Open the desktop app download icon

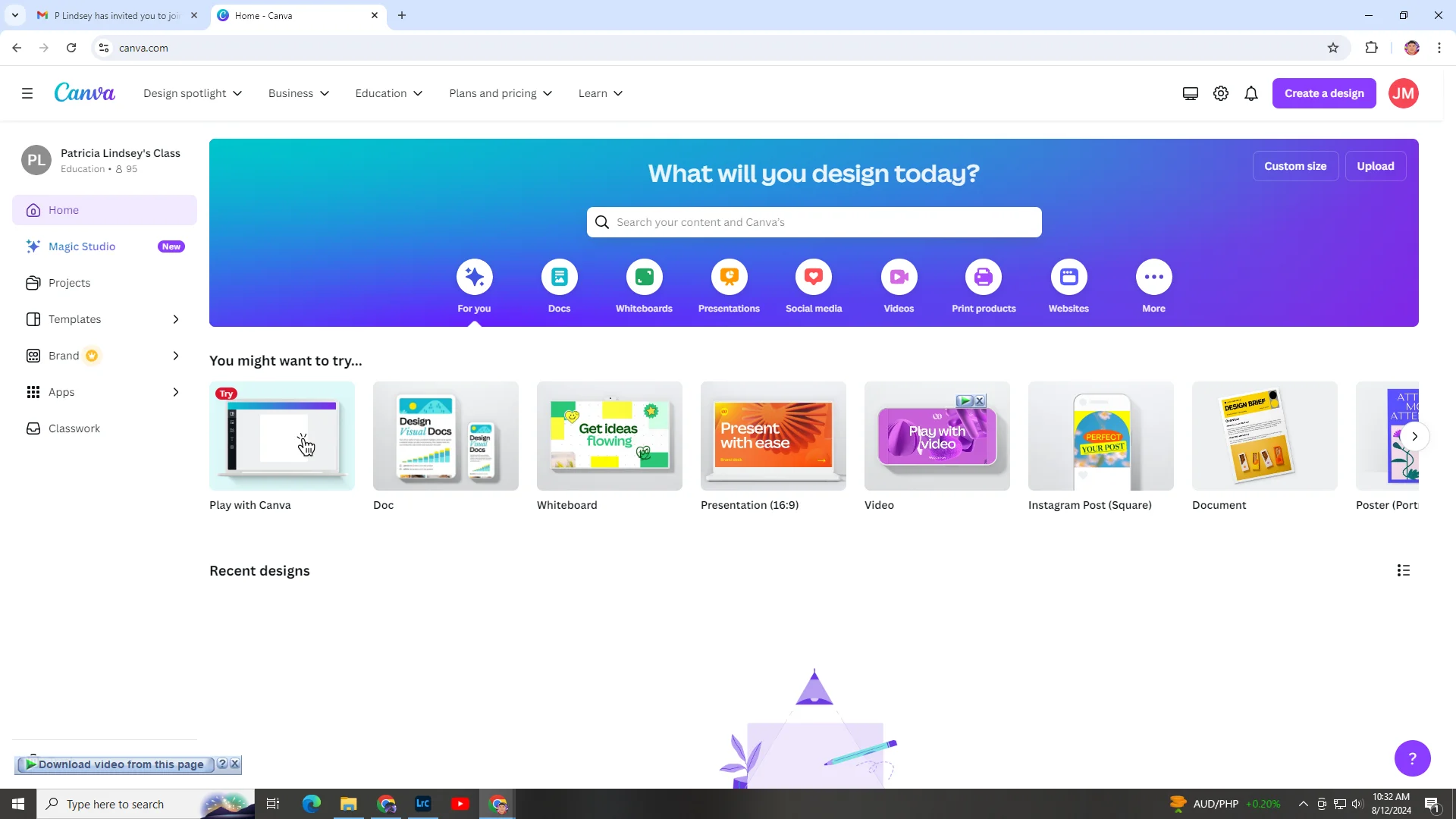pos(1191,93)
